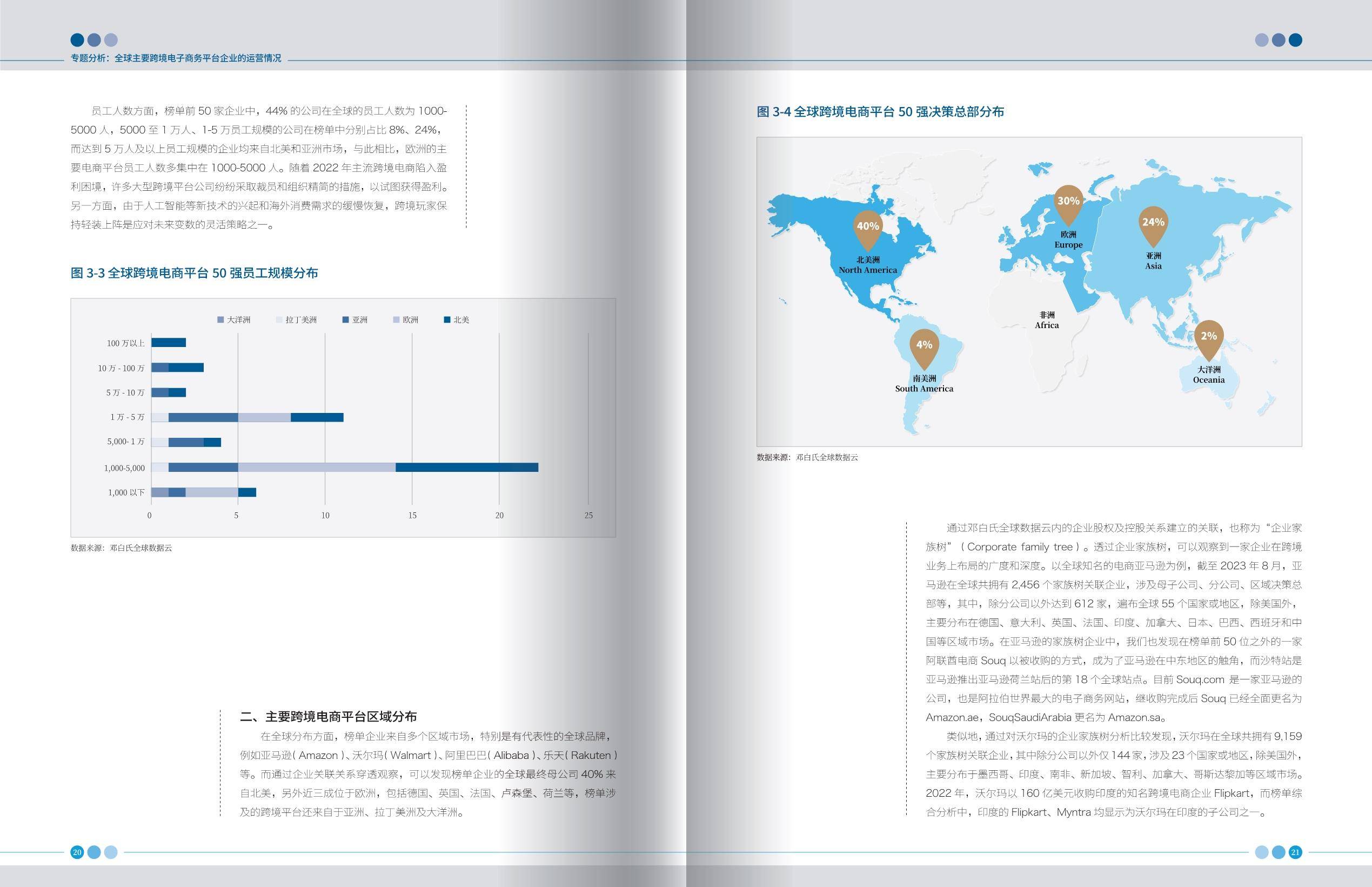1372x887 pixels.
Task: Click the 北美 segment of 1 万 - 5 万 bar
Action: coord(317,417)
